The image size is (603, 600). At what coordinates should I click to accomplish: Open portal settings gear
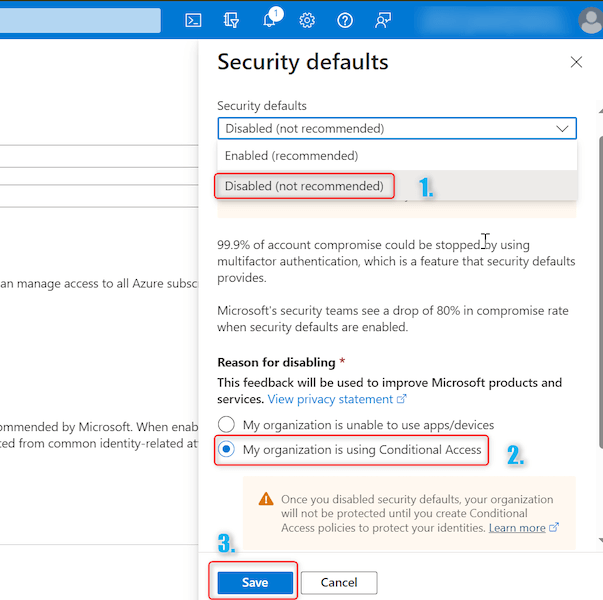307,20
